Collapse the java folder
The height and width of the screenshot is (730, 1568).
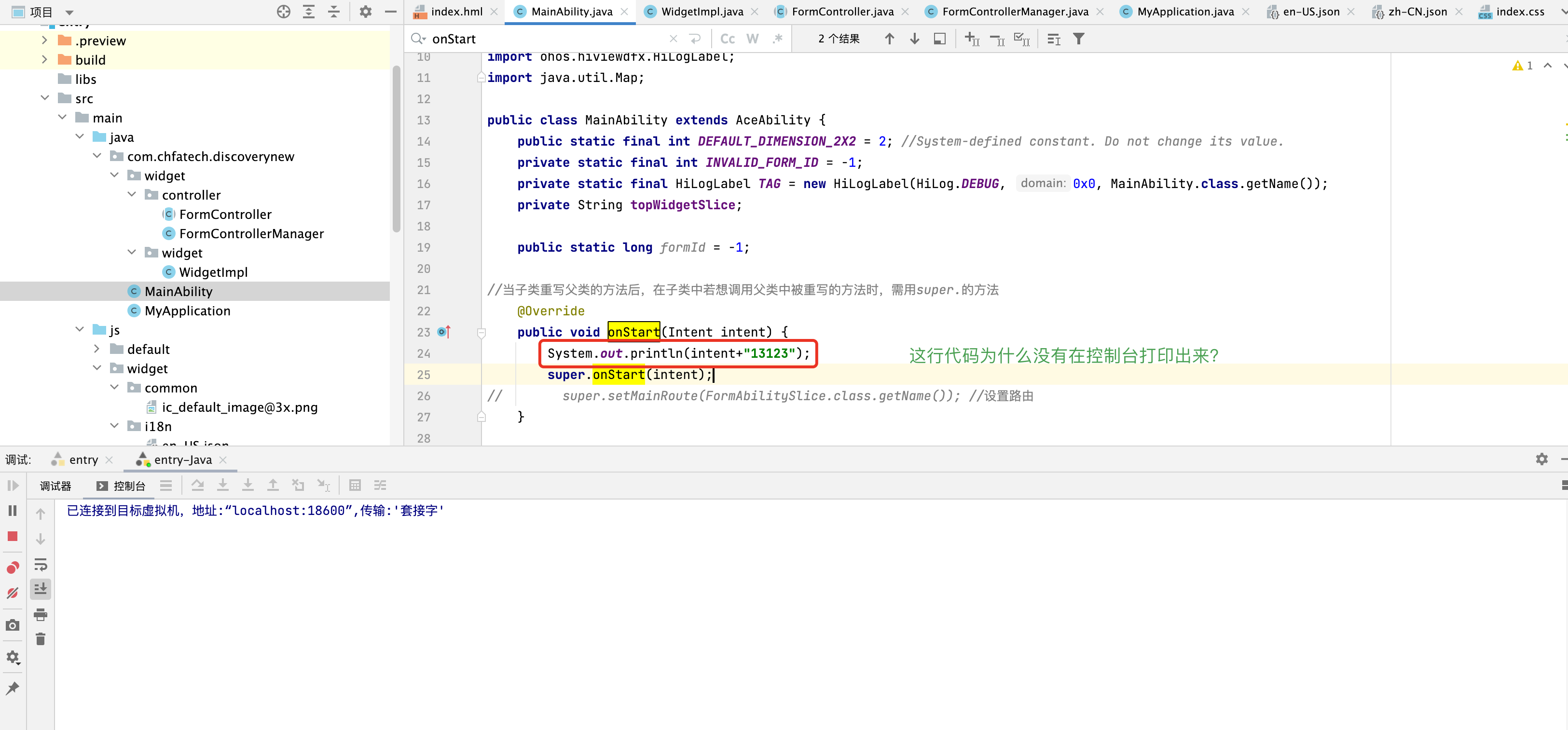[79, 137]
